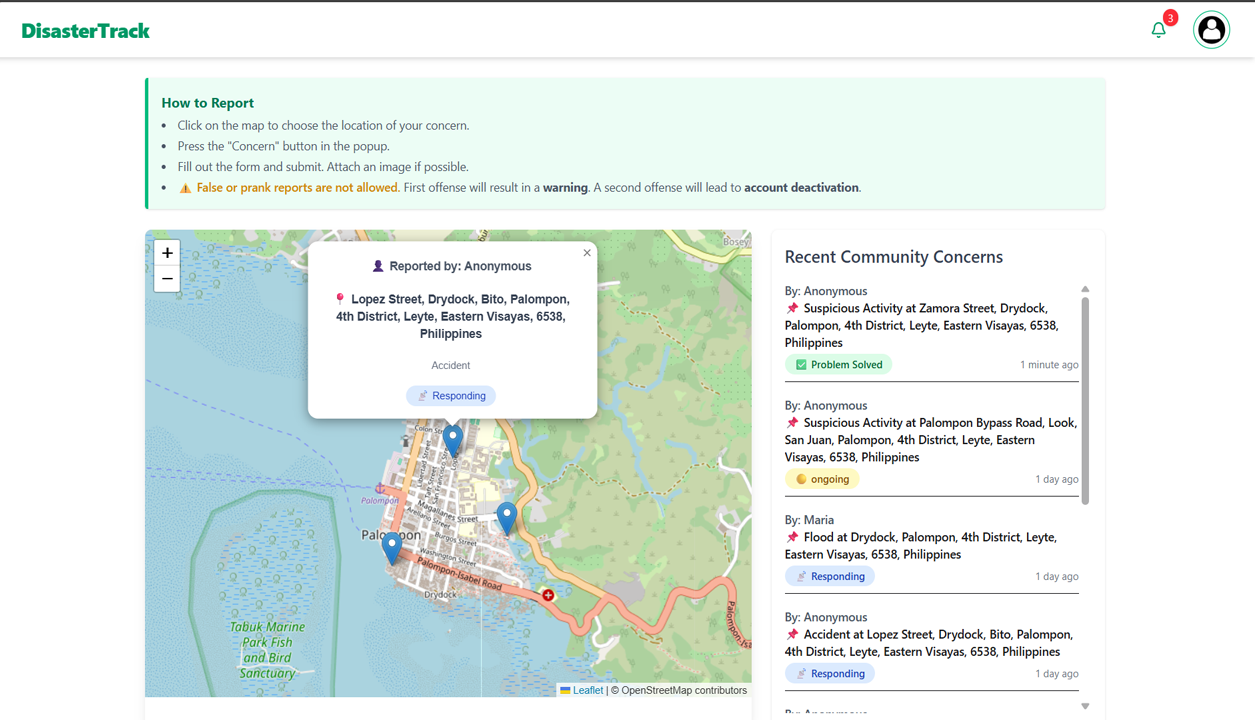Click the concerns list scrollbar thumb
This screenshot has height=720, width=1255.
(x=1085, y=400)
